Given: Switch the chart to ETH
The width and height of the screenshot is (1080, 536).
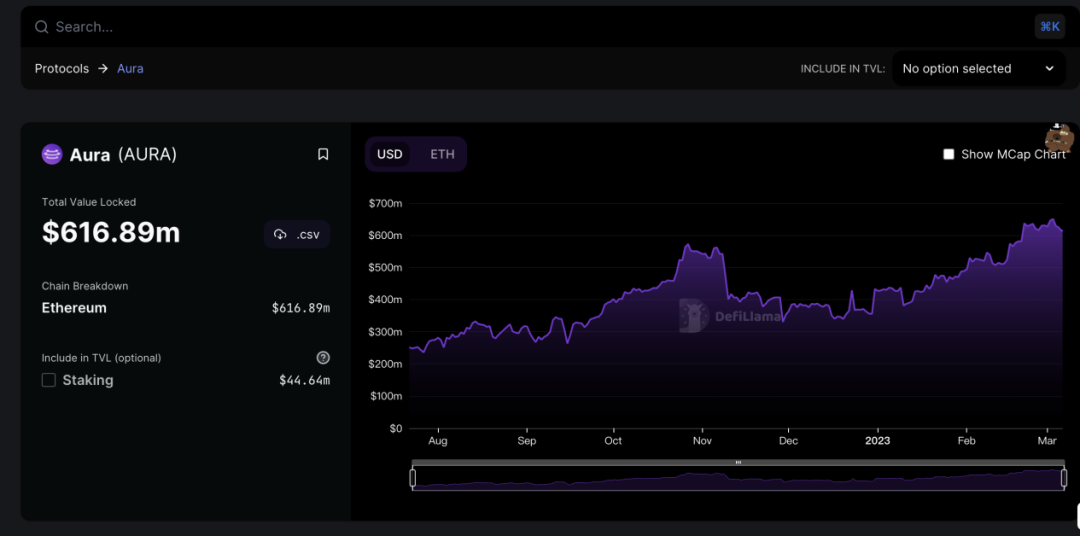Looking at the screenshot, I should coord(442,154).
